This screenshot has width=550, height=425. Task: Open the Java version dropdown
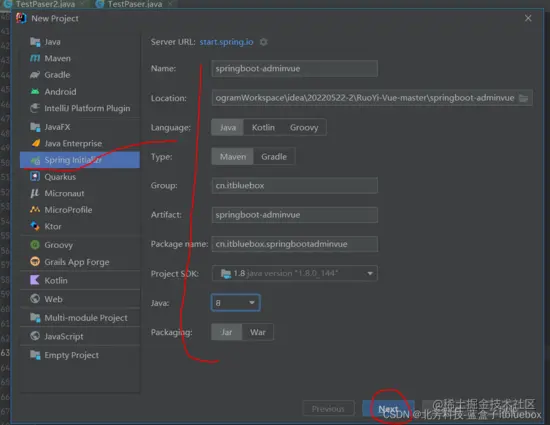(235, 303)
